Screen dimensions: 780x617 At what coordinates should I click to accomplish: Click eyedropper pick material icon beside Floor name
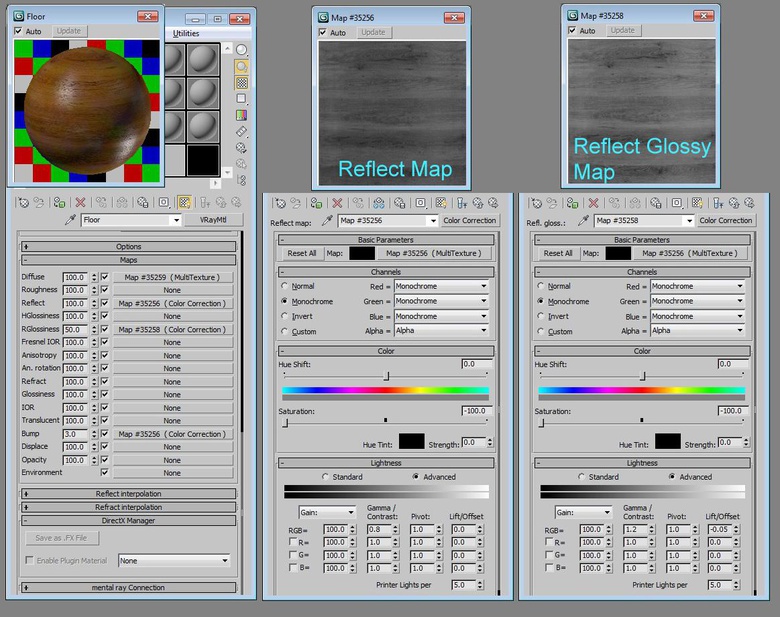(x=71, y=220)
